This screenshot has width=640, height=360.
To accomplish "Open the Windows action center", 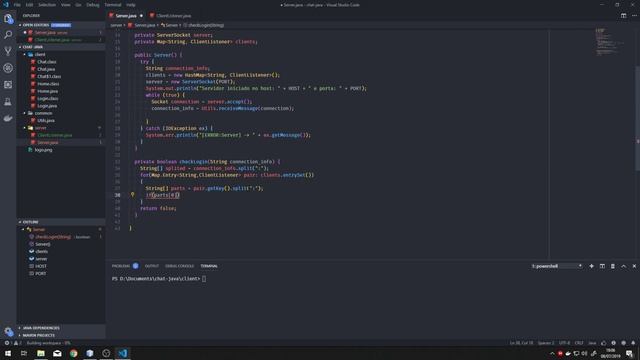I will point(630,353).
